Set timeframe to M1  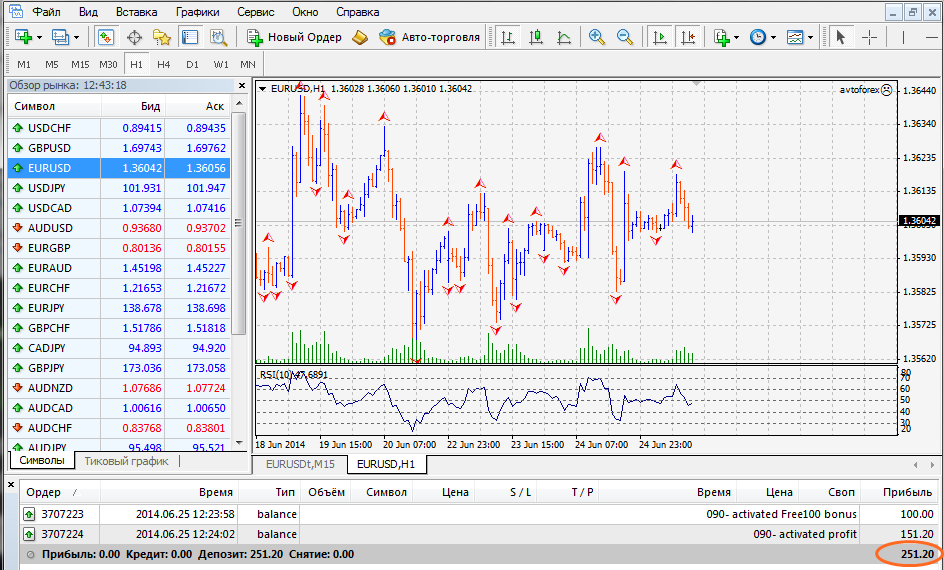(x=24, y=64)
